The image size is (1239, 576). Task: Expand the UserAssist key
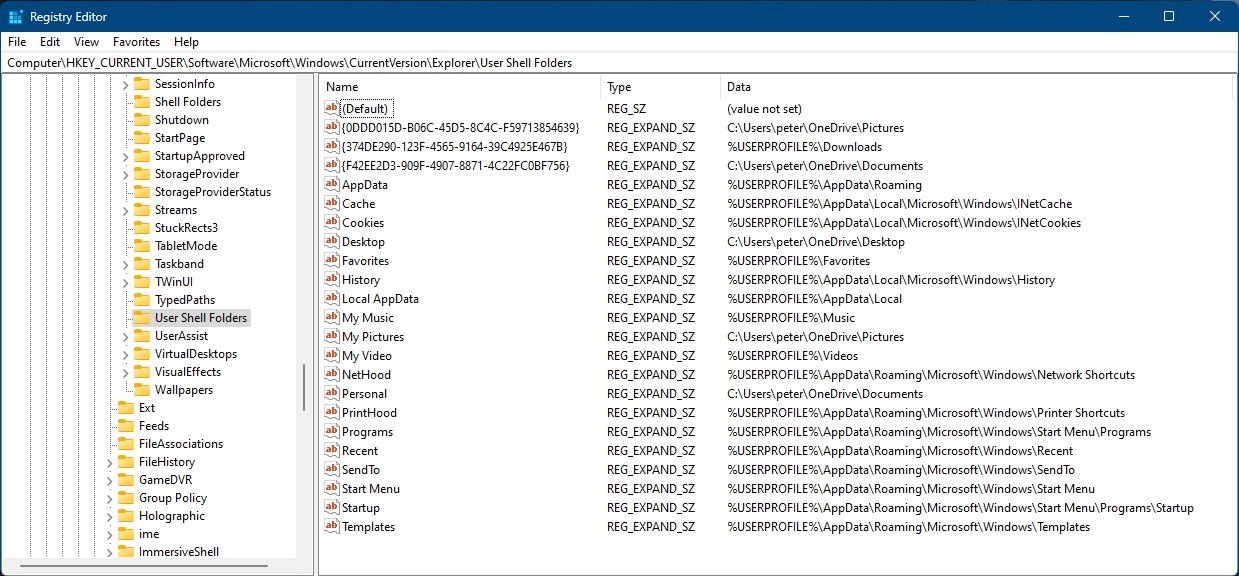(x=125, y=336)
